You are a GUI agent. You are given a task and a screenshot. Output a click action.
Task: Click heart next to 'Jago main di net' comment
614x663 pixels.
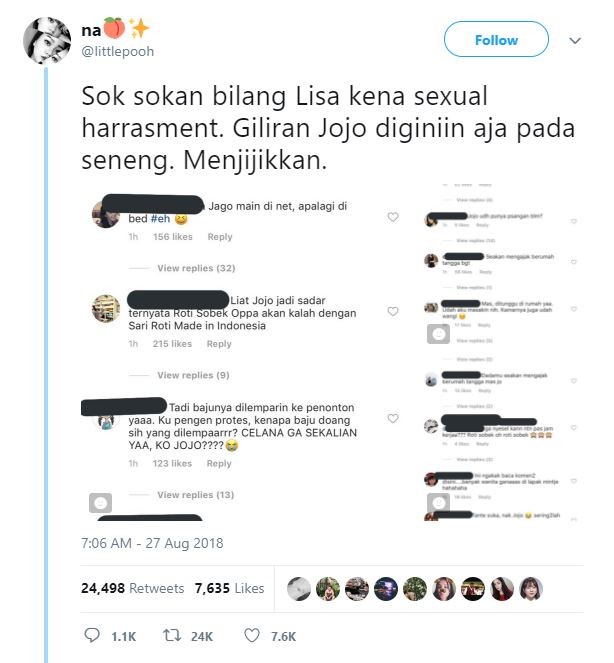[x=393, y=217]
